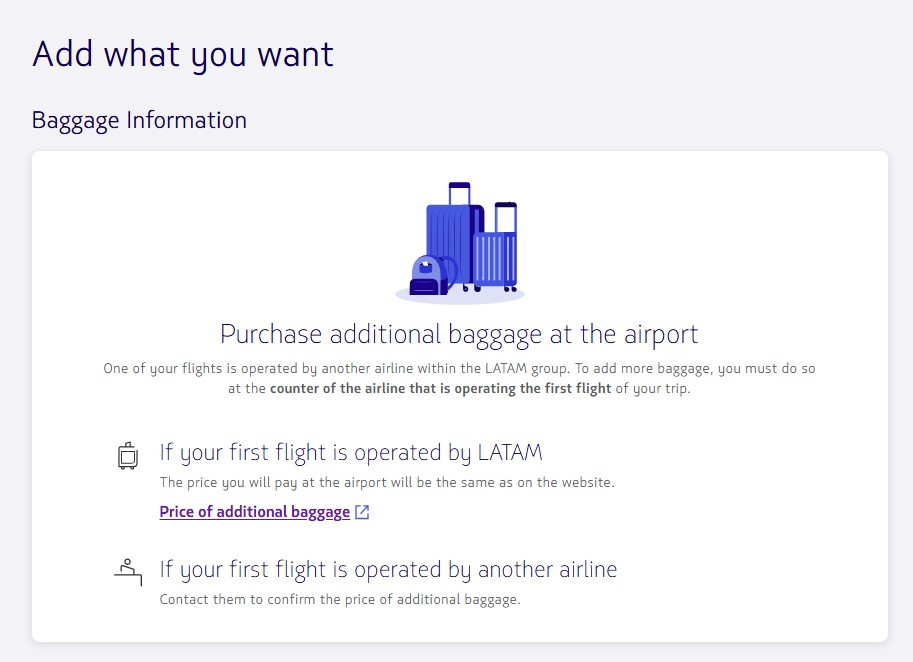Select the 'Add what you want' page title

[183, 55]
